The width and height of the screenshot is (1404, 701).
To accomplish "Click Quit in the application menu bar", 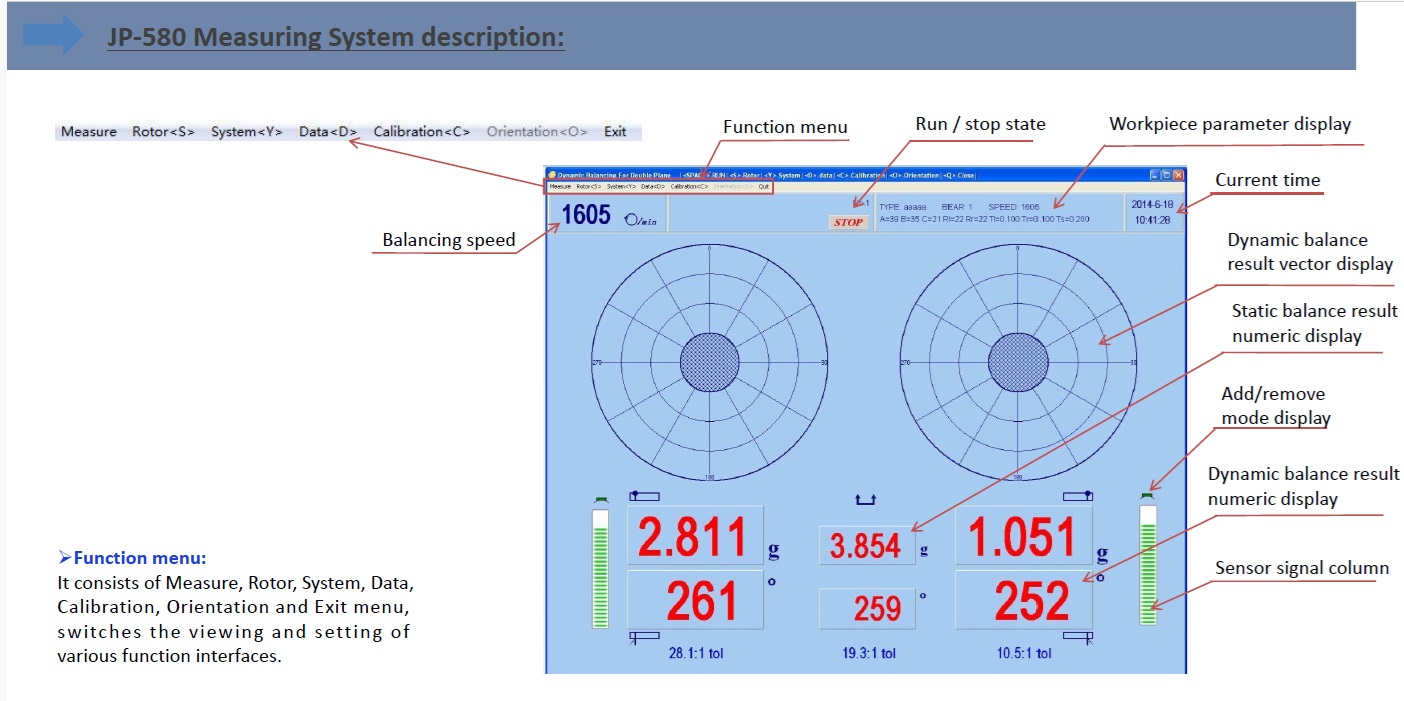I will pos(764,186).
